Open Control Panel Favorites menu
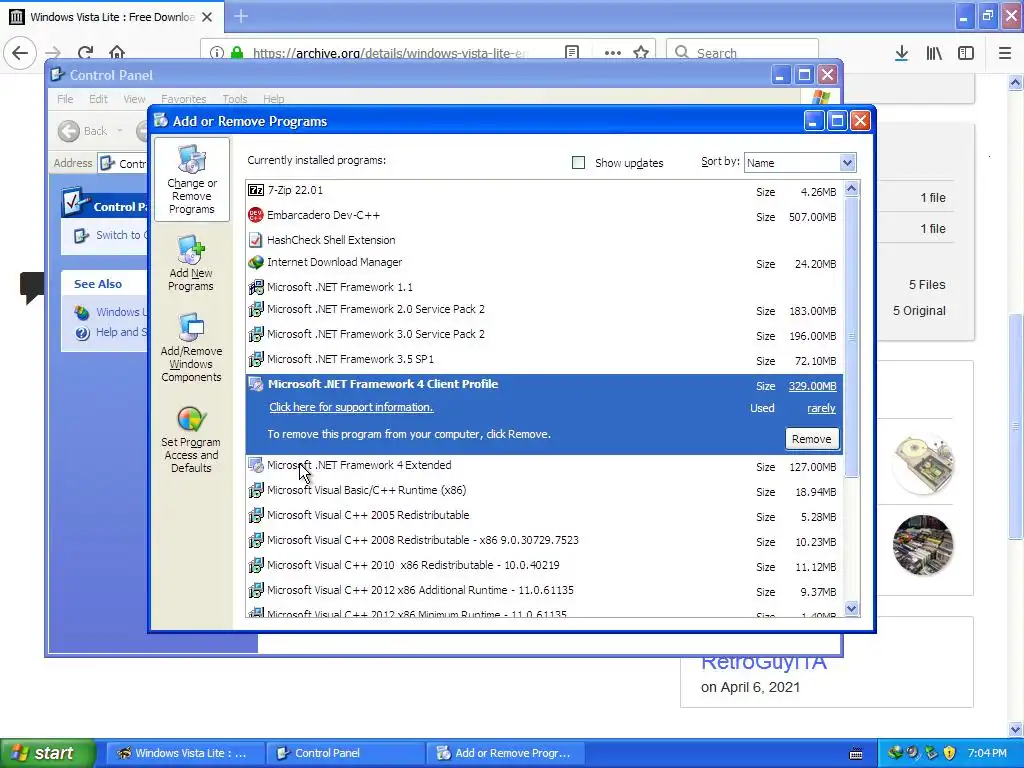Viewport: 1024px width, 768px height. [x=184, y=99]
